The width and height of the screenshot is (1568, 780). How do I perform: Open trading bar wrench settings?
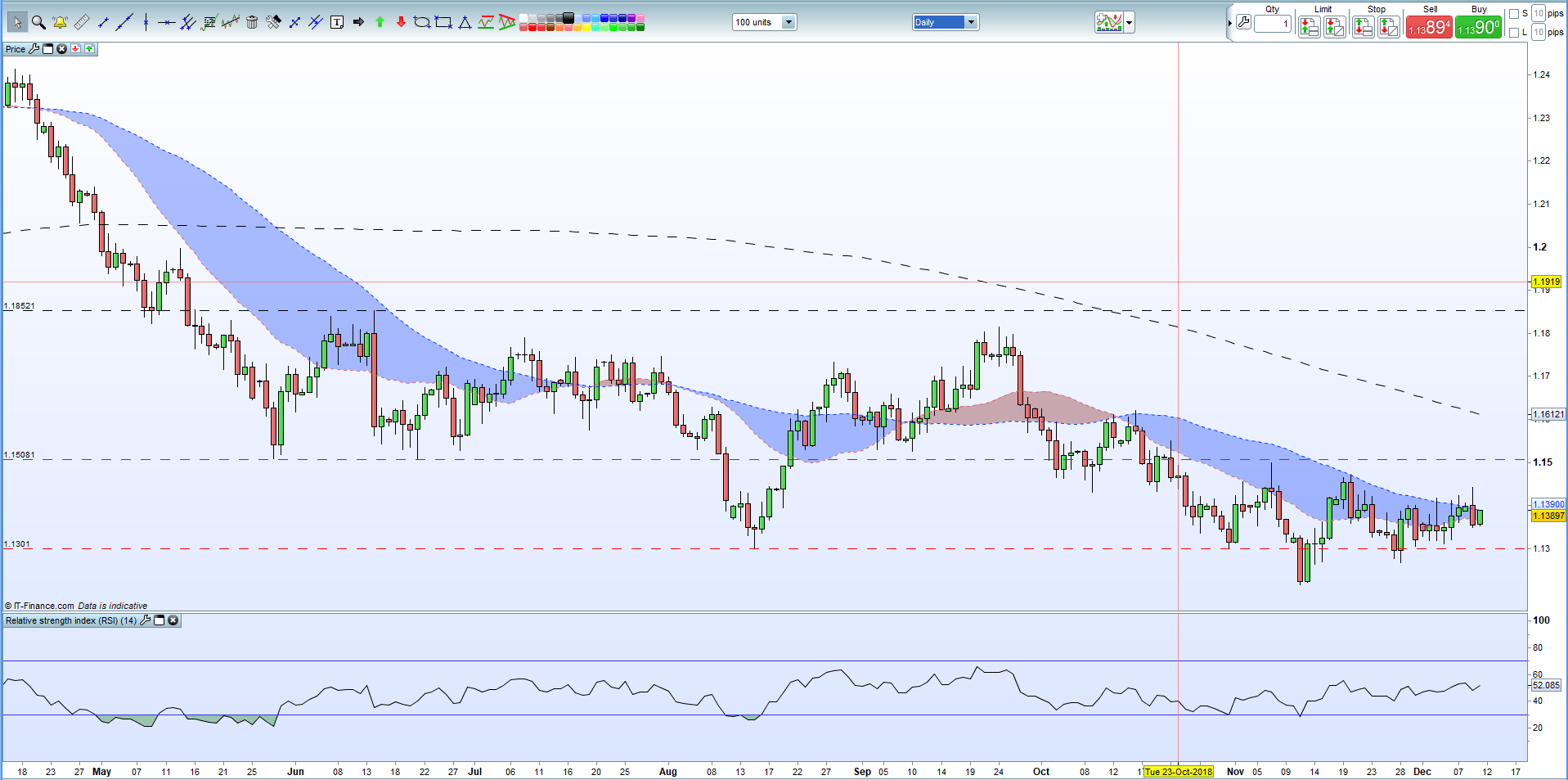(1243, 22)
